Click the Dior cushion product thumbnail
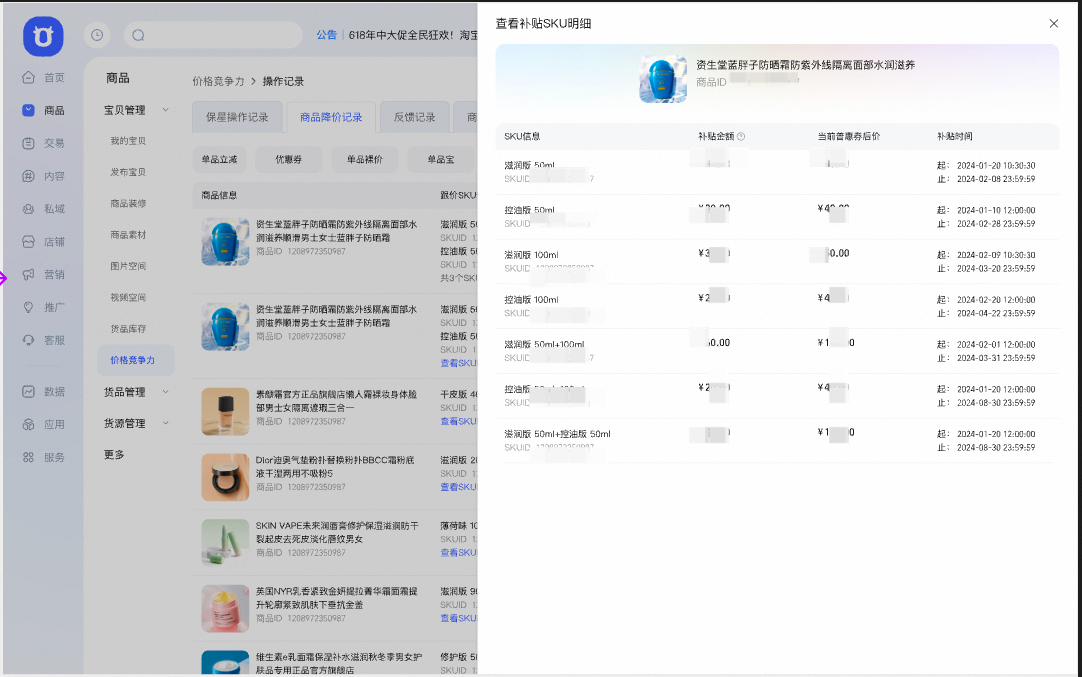The height and width of the screenshot is (677, 1082). click(x=225, y=477)
